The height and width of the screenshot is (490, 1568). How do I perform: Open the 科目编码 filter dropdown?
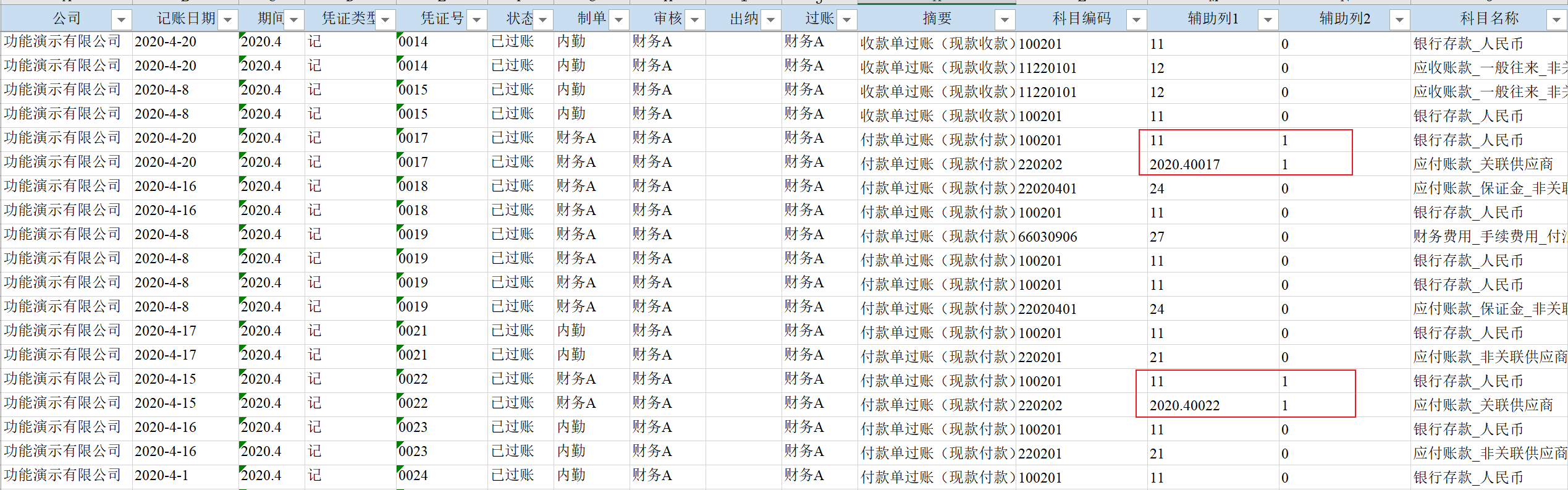click(1137, 20)
